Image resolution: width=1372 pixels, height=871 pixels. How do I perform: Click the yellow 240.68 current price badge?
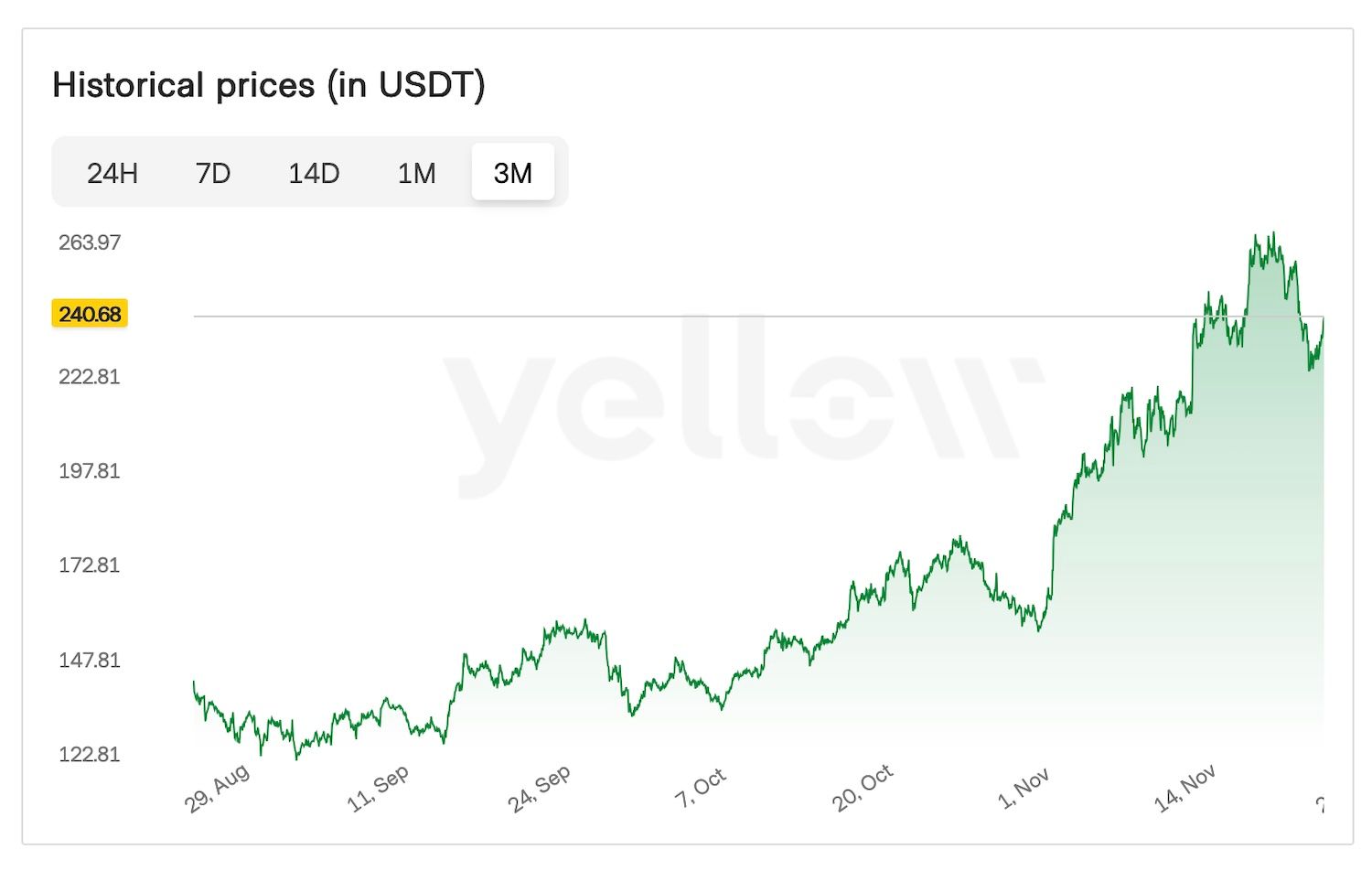90,315
